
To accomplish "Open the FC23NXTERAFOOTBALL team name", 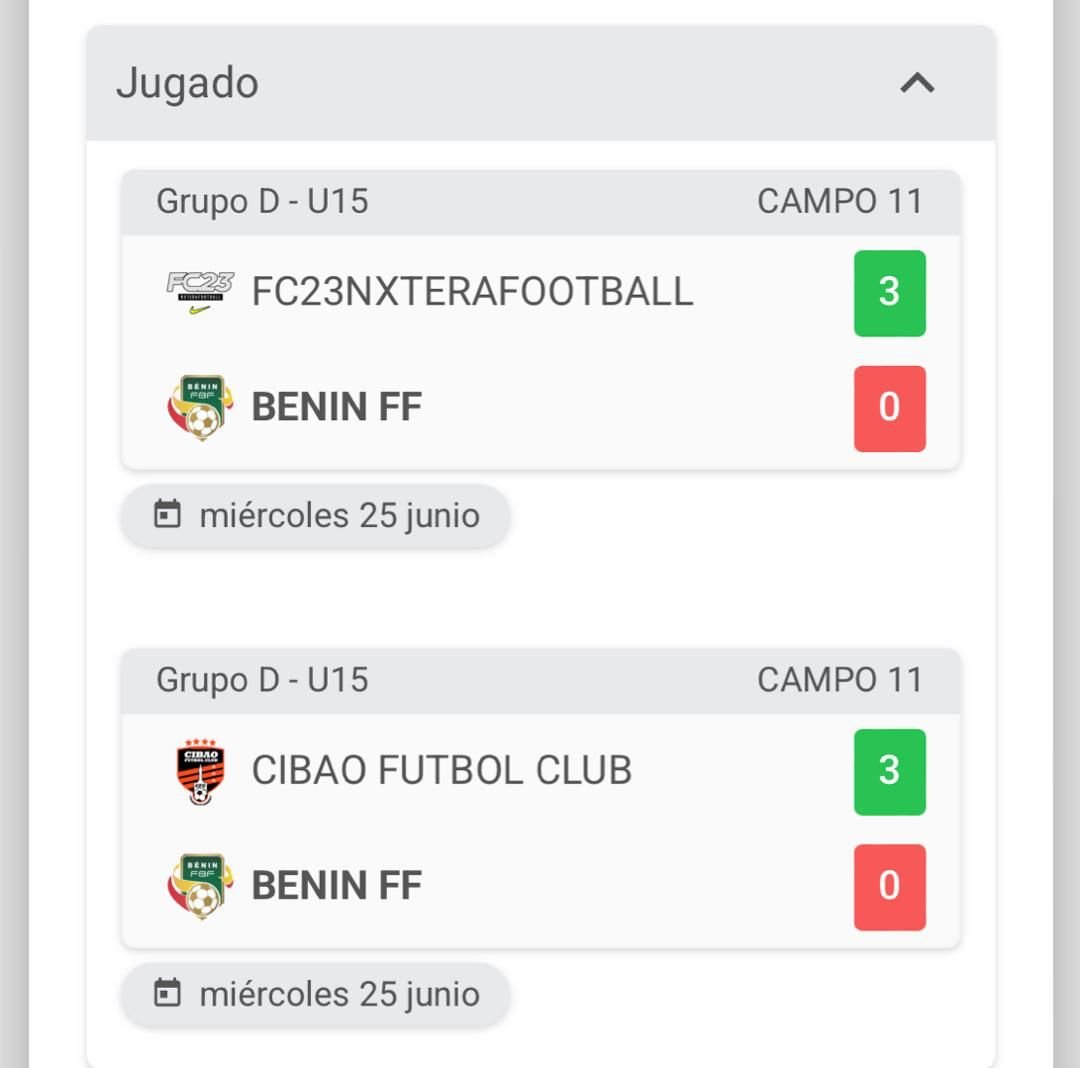I will point(472,292).
